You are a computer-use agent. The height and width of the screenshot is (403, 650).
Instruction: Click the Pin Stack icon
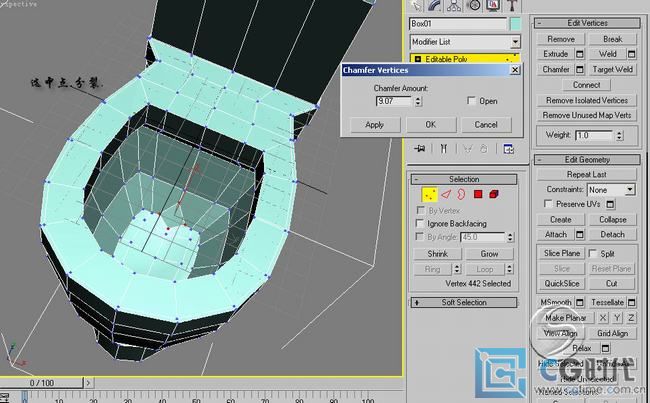420,148
